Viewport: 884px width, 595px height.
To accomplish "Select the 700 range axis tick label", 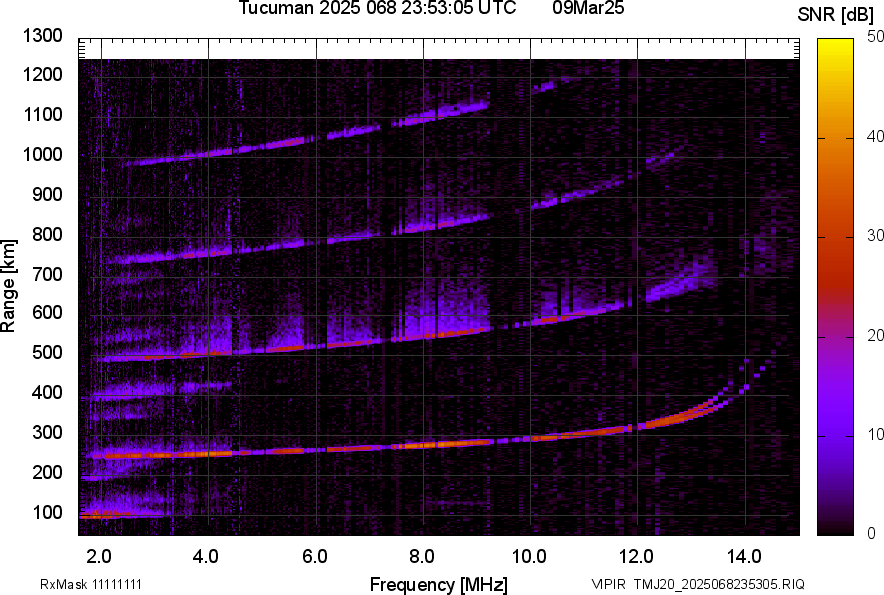I will click(51, 274).
